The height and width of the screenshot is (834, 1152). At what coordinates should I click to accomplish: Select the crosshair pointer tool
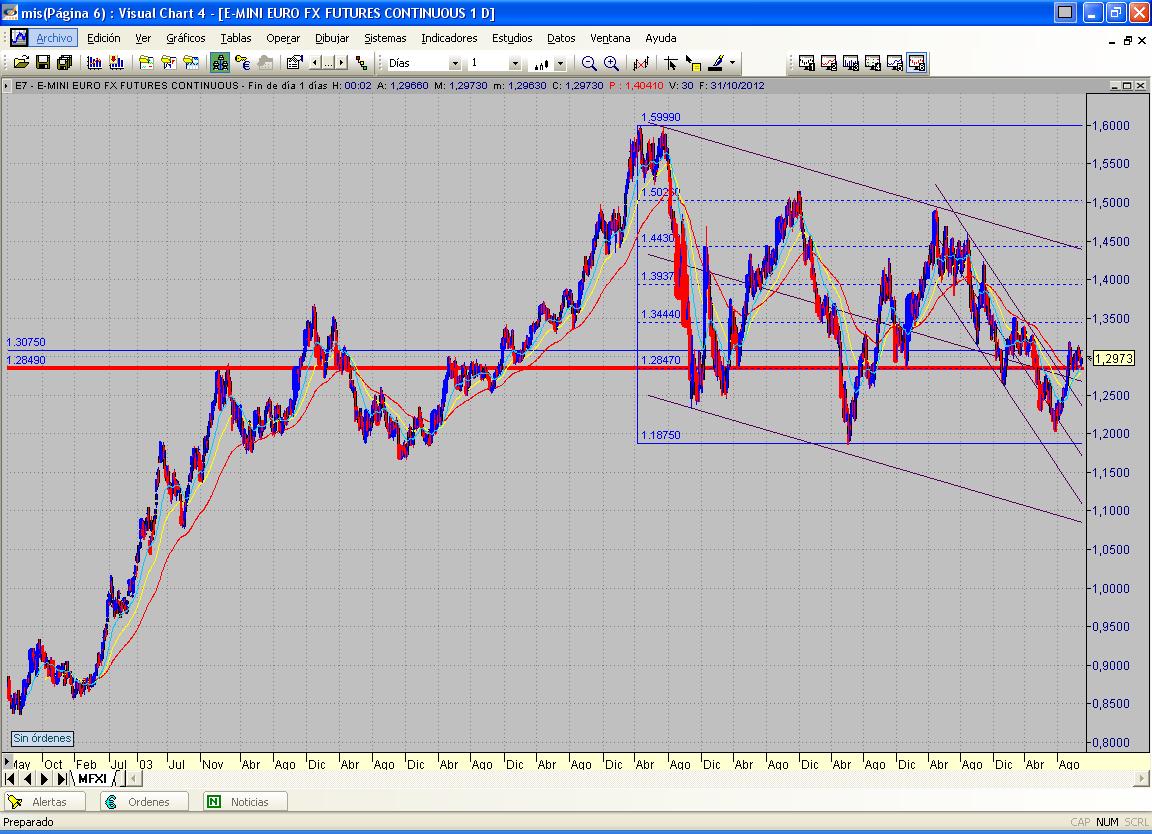pyautogui.click(x=670, y=63)
